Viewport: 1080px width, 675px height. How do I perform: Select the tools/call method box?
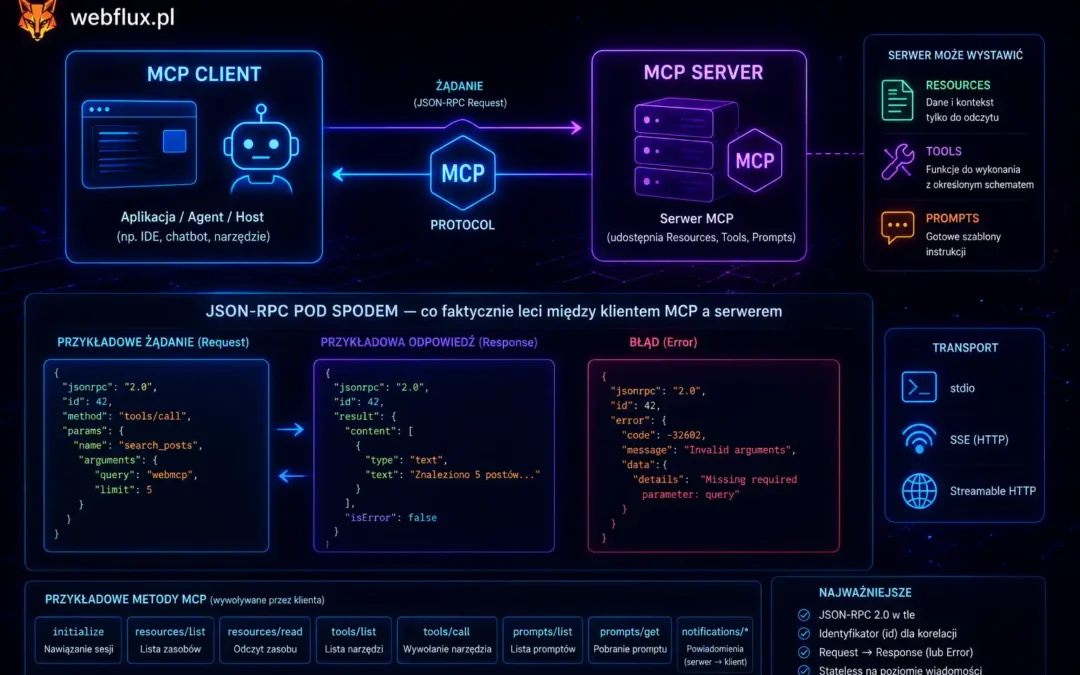(x=447, y=640)
